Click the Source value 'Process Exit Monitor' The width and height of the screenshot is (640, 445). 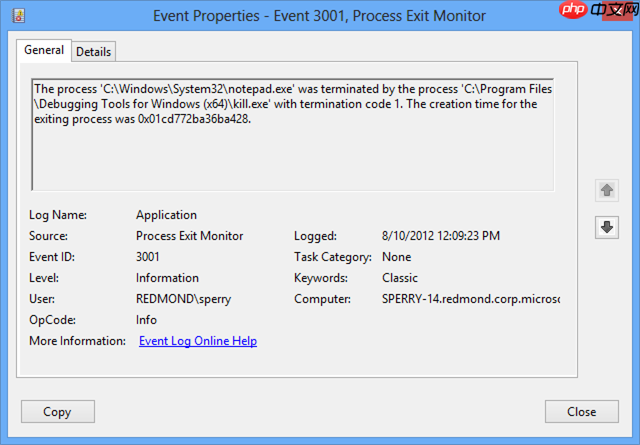189,236
